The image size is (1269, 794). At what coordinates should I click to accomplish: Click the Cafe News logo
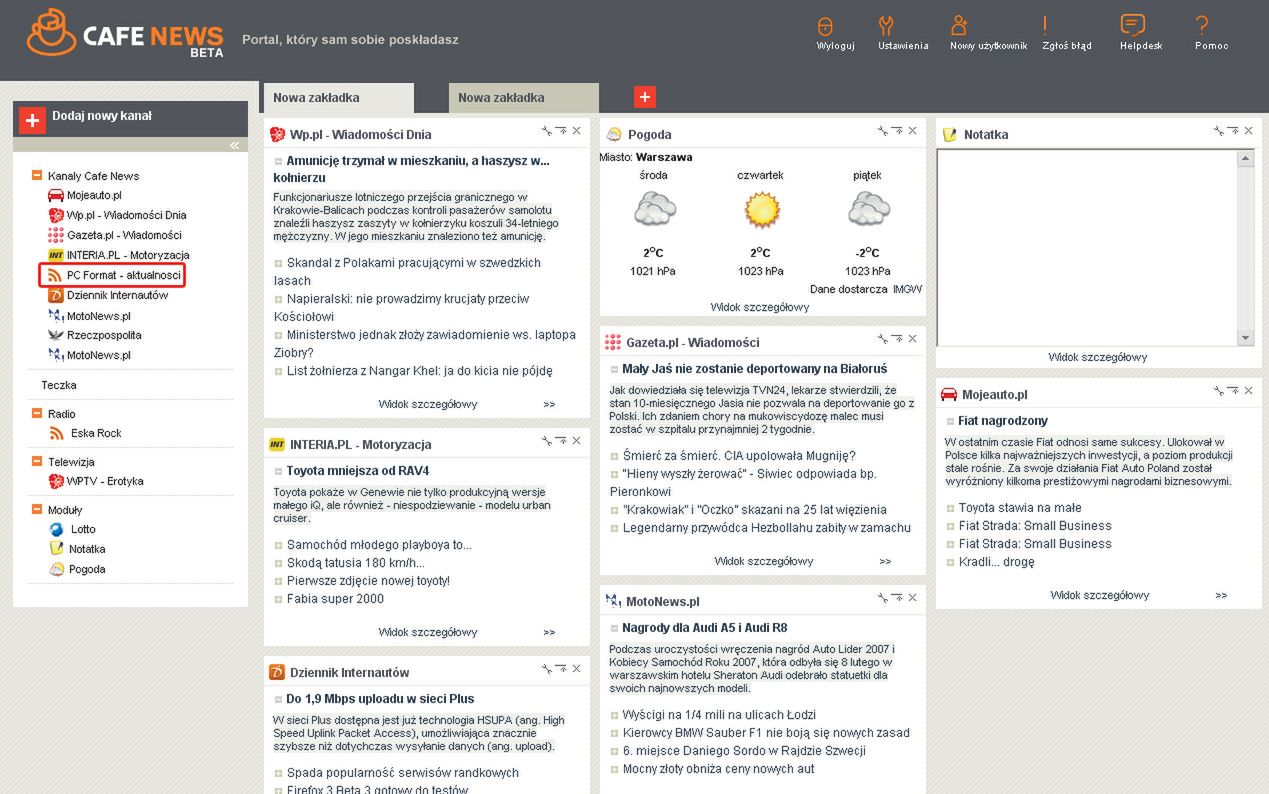pos(124,33)
